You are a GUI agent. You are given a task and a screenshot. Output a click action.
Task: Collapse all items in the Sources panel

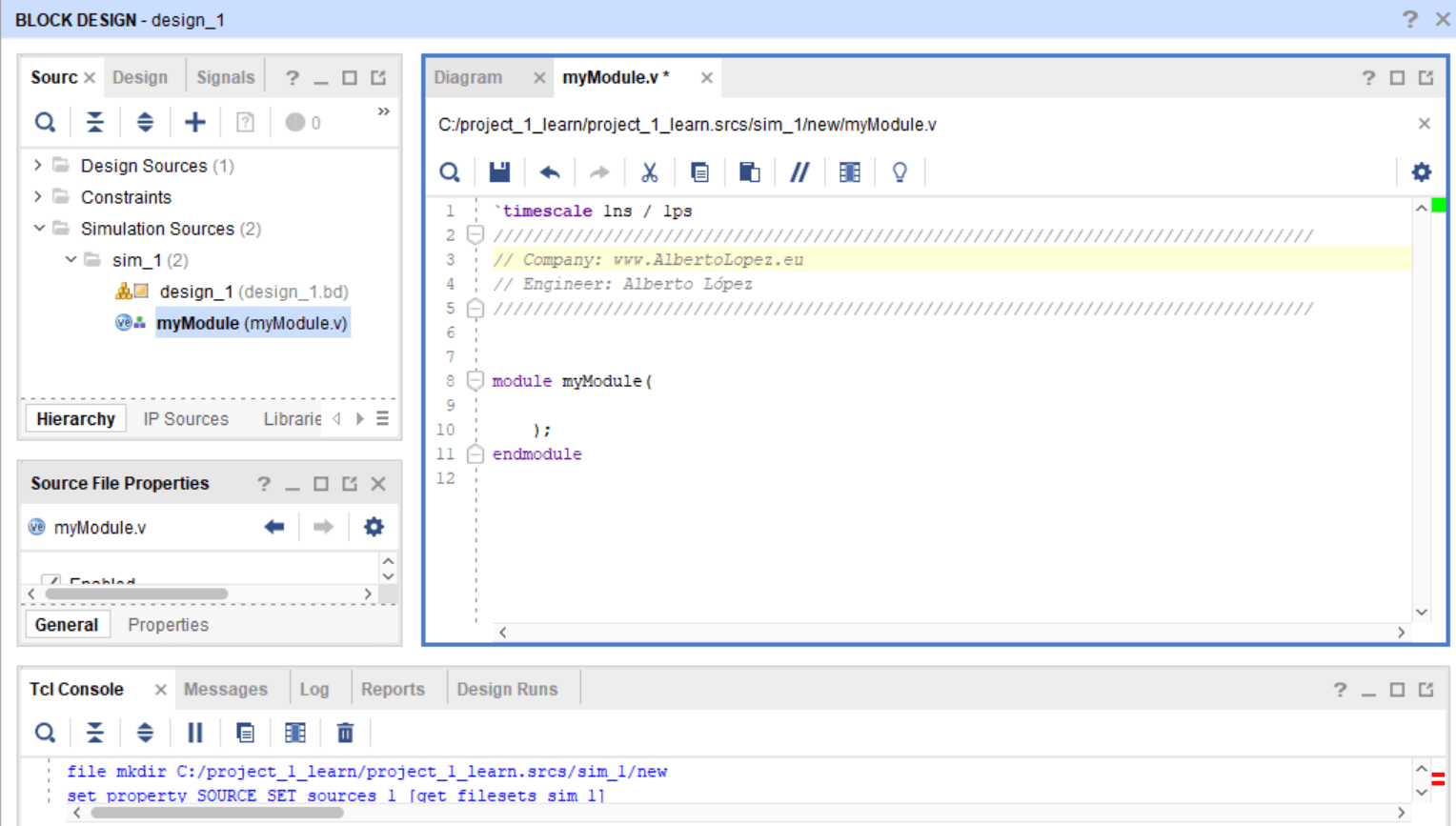tap(94, 122)
